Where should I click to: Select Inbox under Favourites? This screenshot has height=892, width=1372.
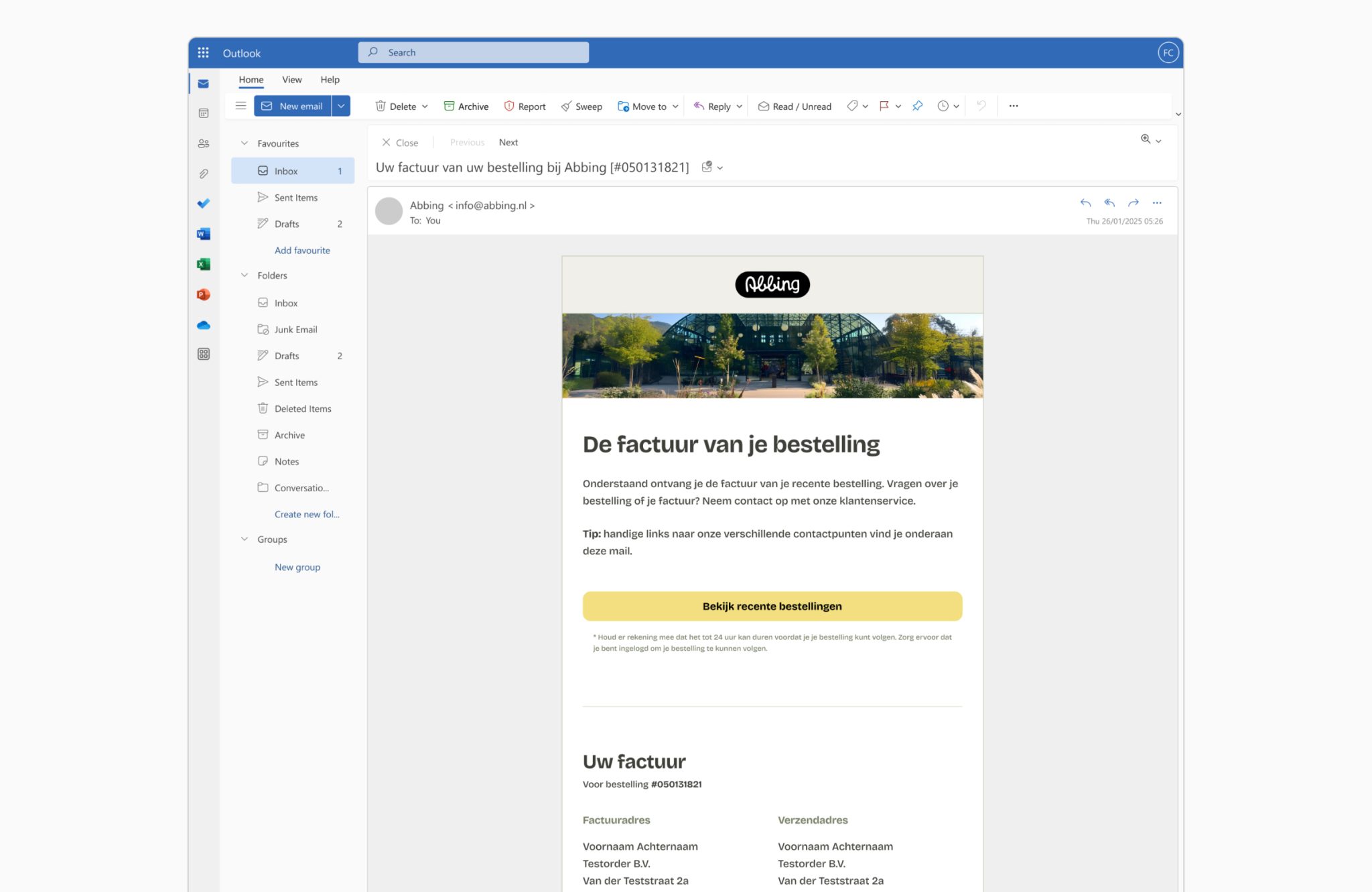(293, 171)
